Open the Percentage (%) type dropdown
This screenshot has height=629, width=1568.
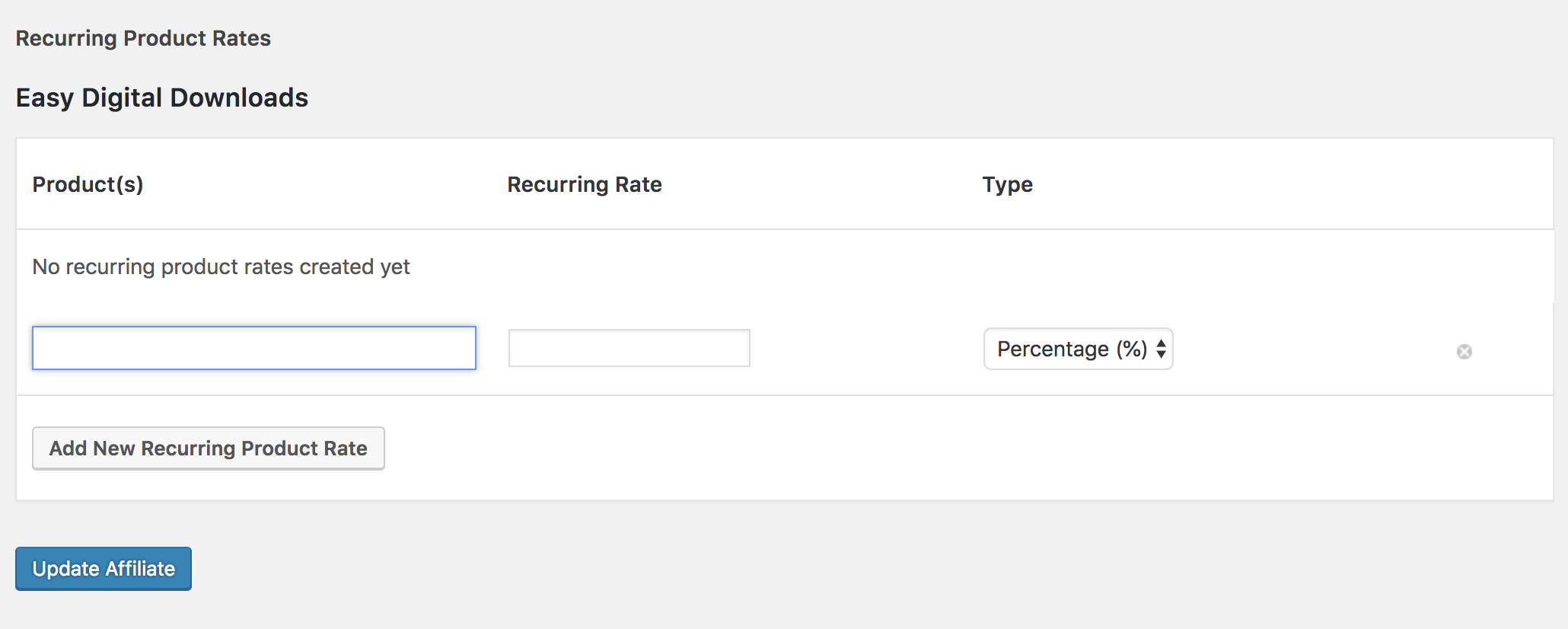coord(1079,349)
